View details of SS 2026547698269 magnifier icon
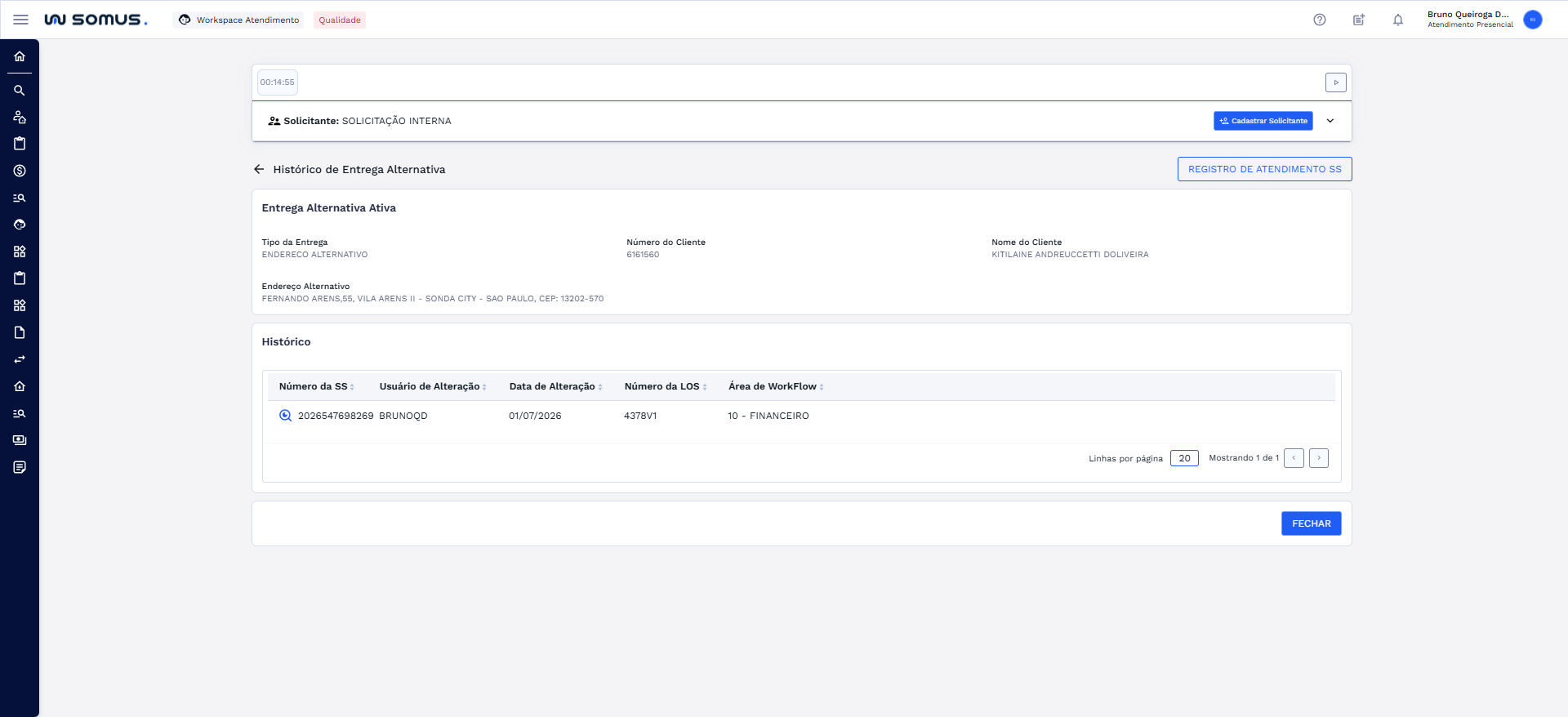Viewport: 1568px width, 717px height. tap(285, 416)
